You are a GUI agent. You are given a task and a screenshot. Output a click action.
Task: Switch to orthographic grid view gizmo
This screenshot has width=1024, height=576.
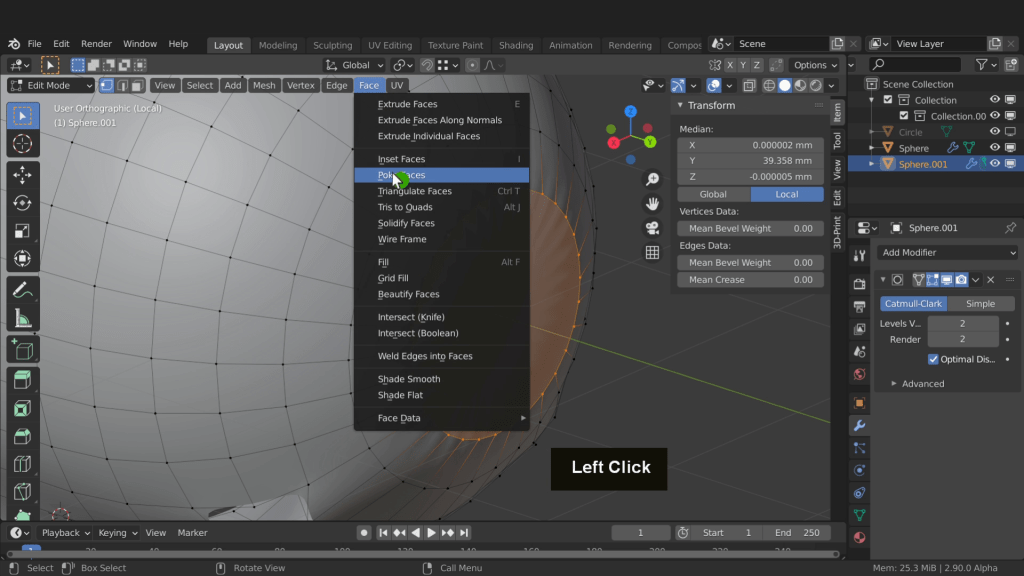(652, 253)
